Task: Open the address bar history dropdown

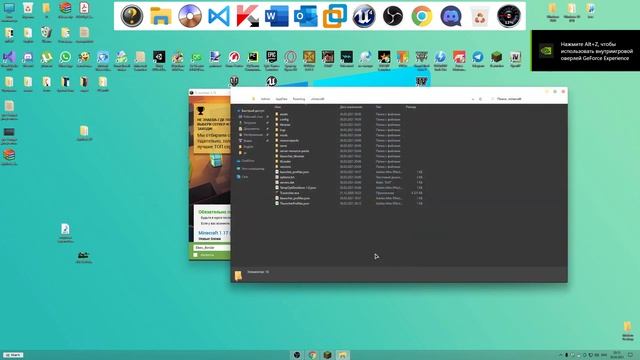Action: point(473,99)
